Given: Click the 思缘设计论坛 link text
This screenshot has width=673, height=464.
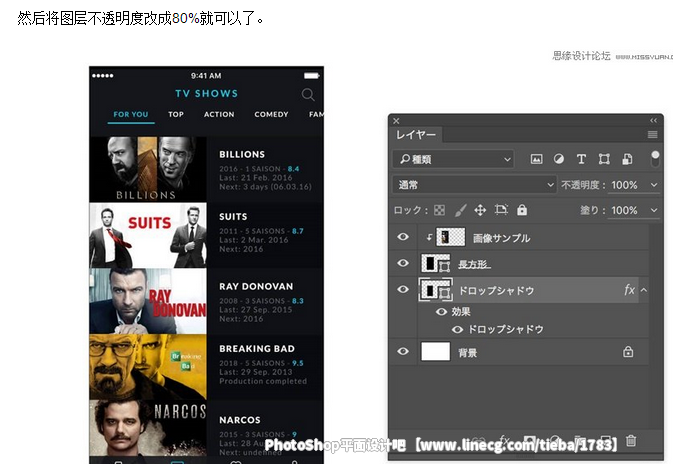Looking at the screenshot, I should (x=581, y=56).
